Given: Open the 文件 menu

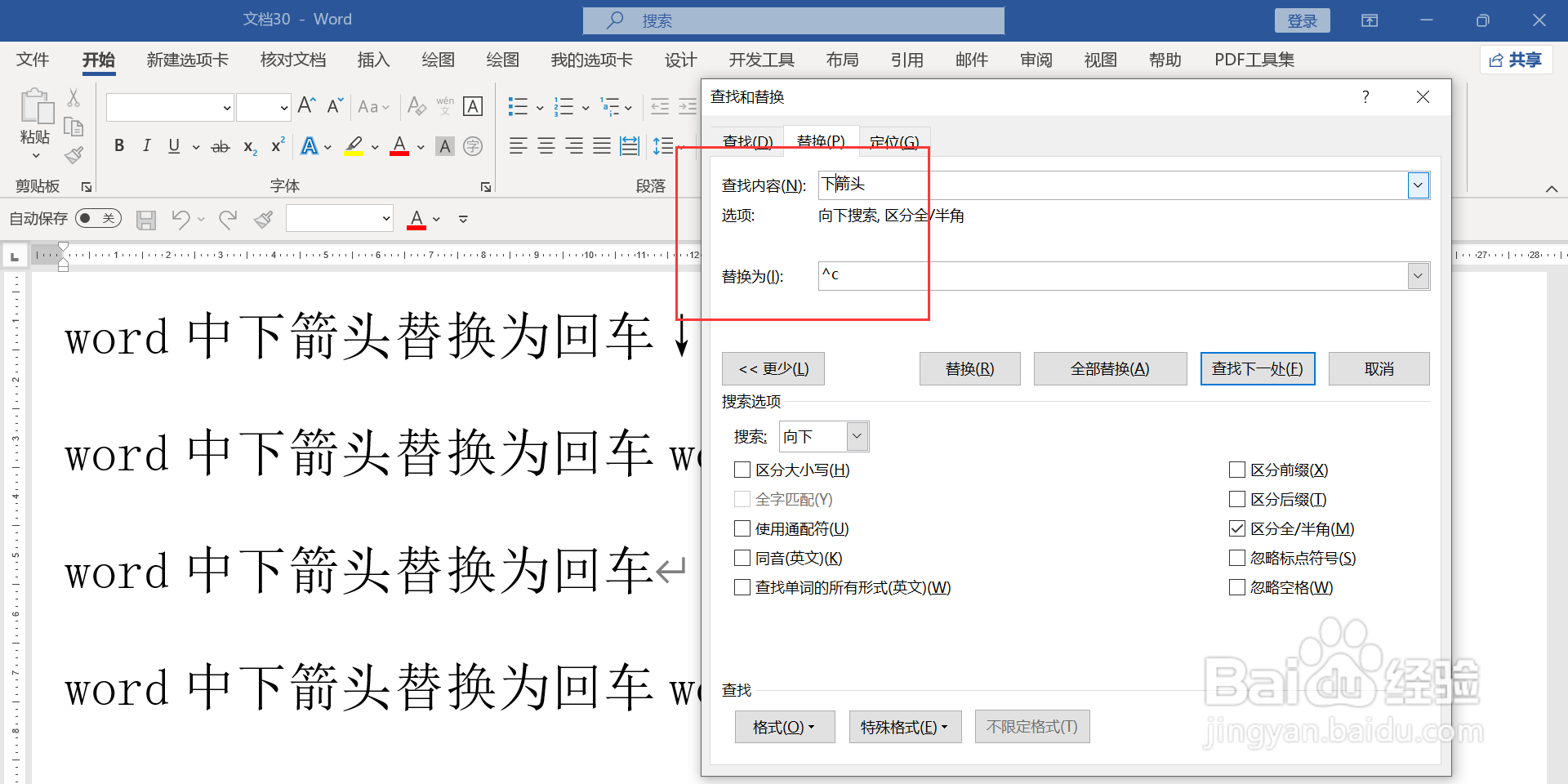Looking at the screenshot, I should coord(33,60).
